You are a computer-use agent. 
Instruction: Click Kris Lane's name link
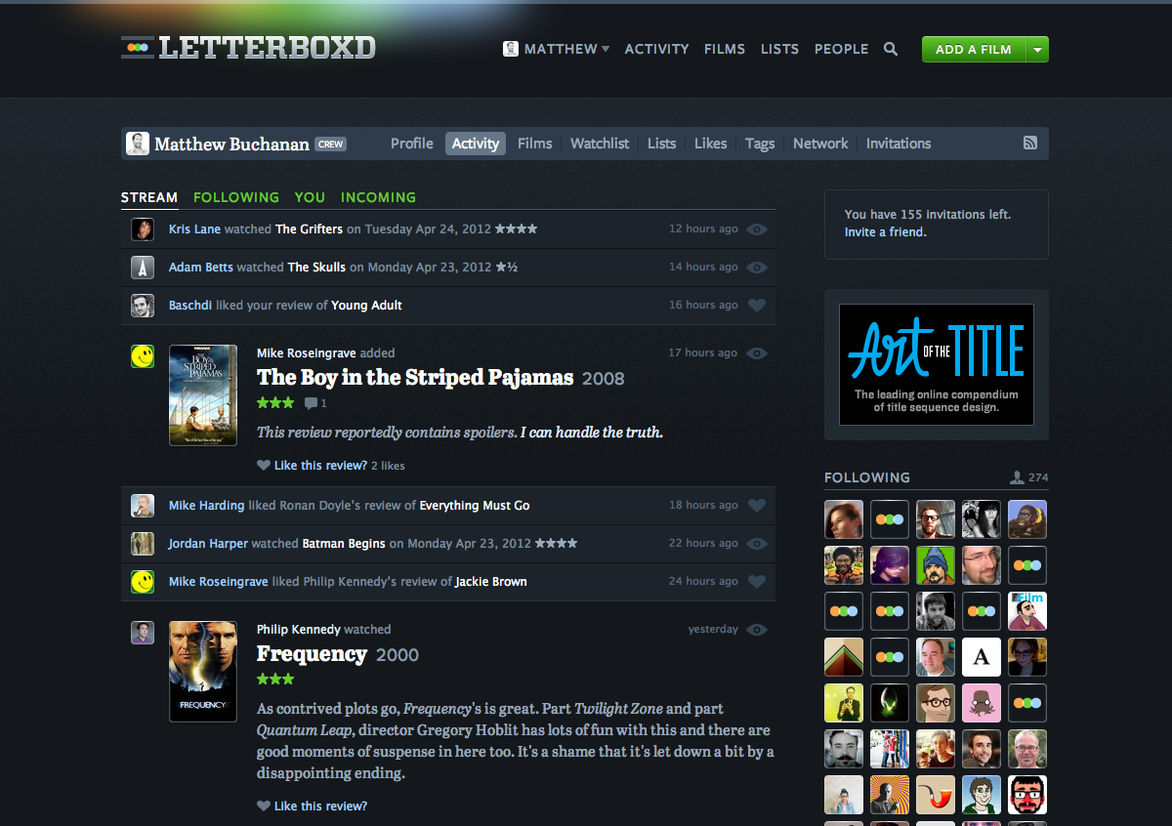[x=194, y=229]
